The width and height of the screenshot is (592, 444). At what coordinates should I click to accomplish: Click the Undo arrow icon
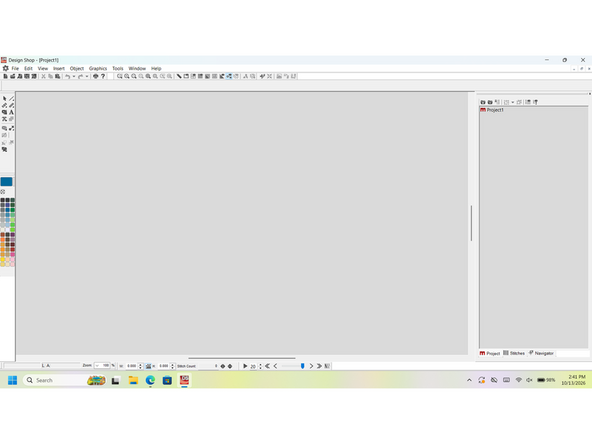[x=67, y=76]
